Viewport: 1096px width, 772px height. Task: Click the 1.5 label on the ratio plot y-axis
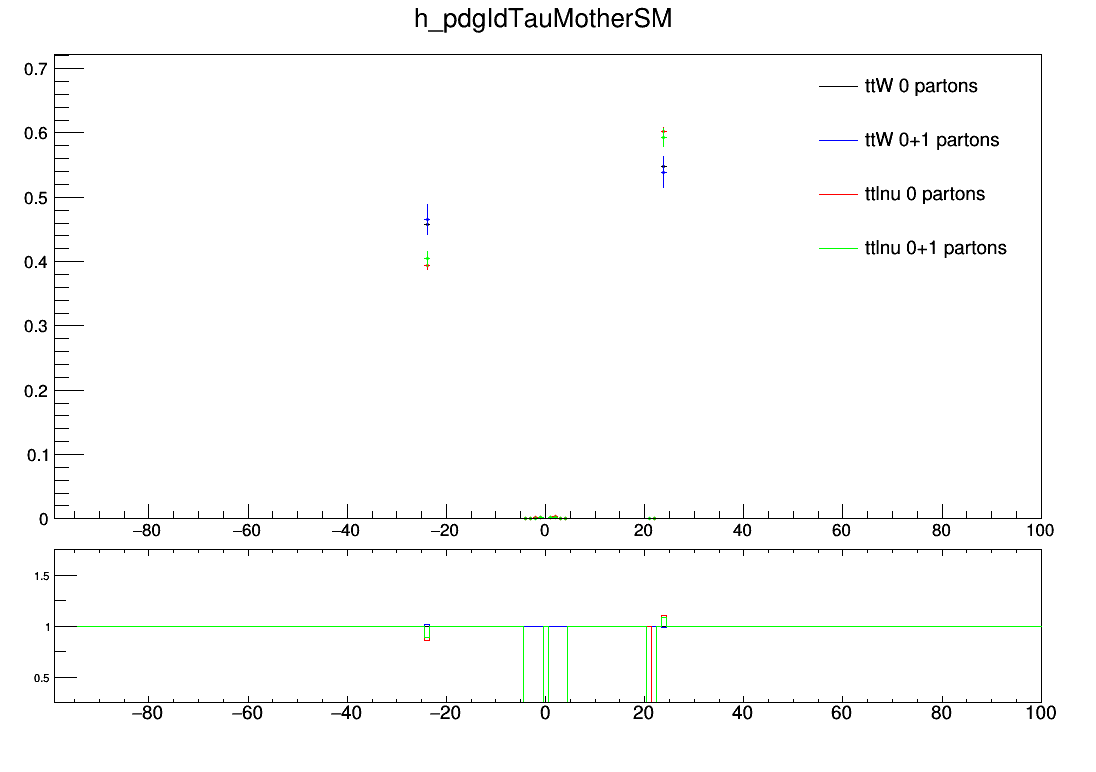[42, 576]
